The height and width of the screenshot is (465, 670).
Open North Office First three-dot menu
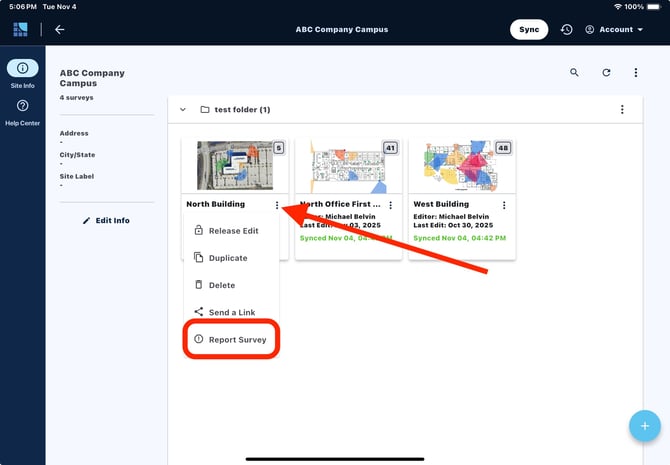coord(391,205)
